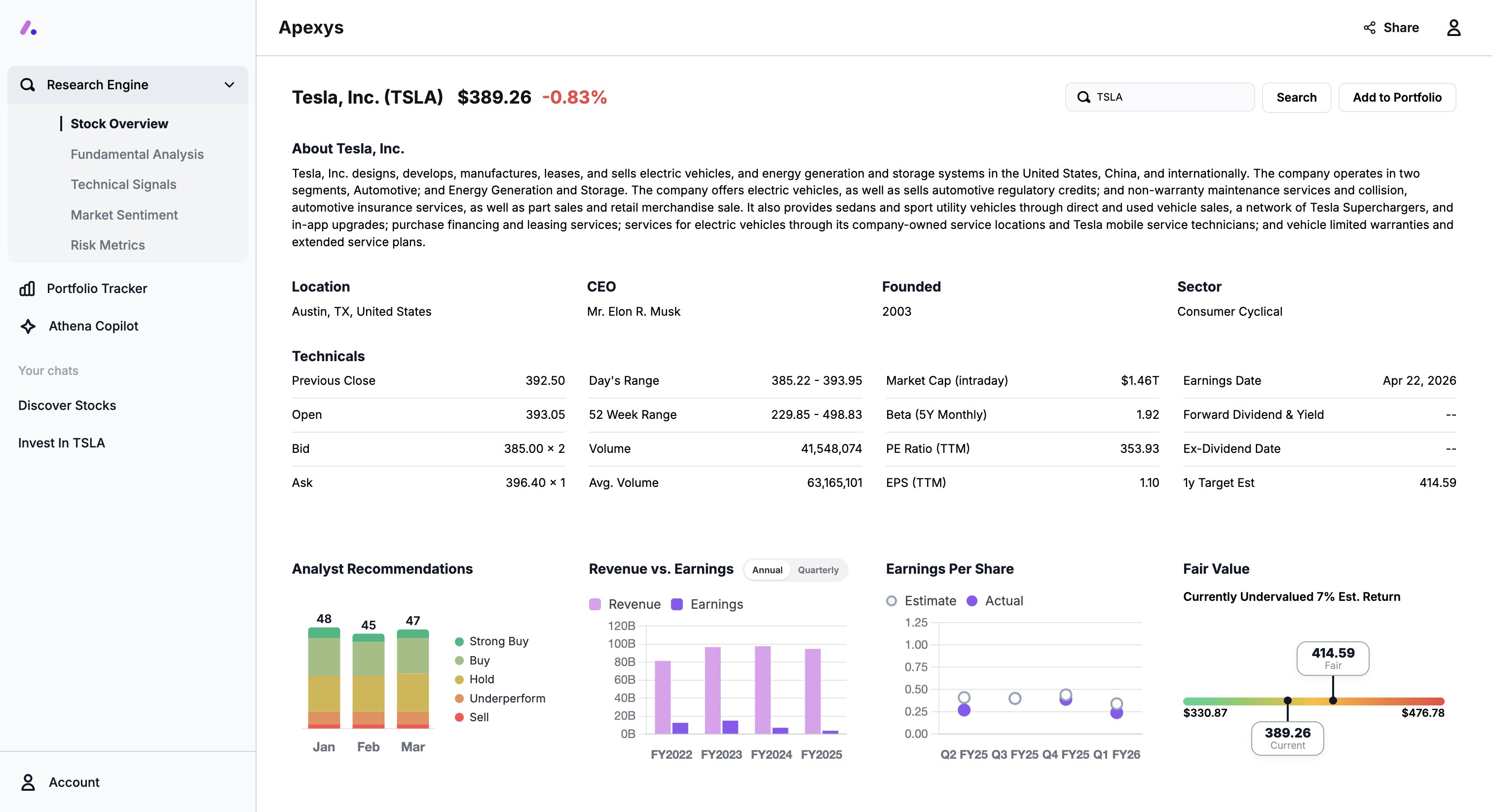The image size is (1492, 812).
Task: Click the Account icon at the bottom
Action: pyautogui.click(x=28, y=782)
